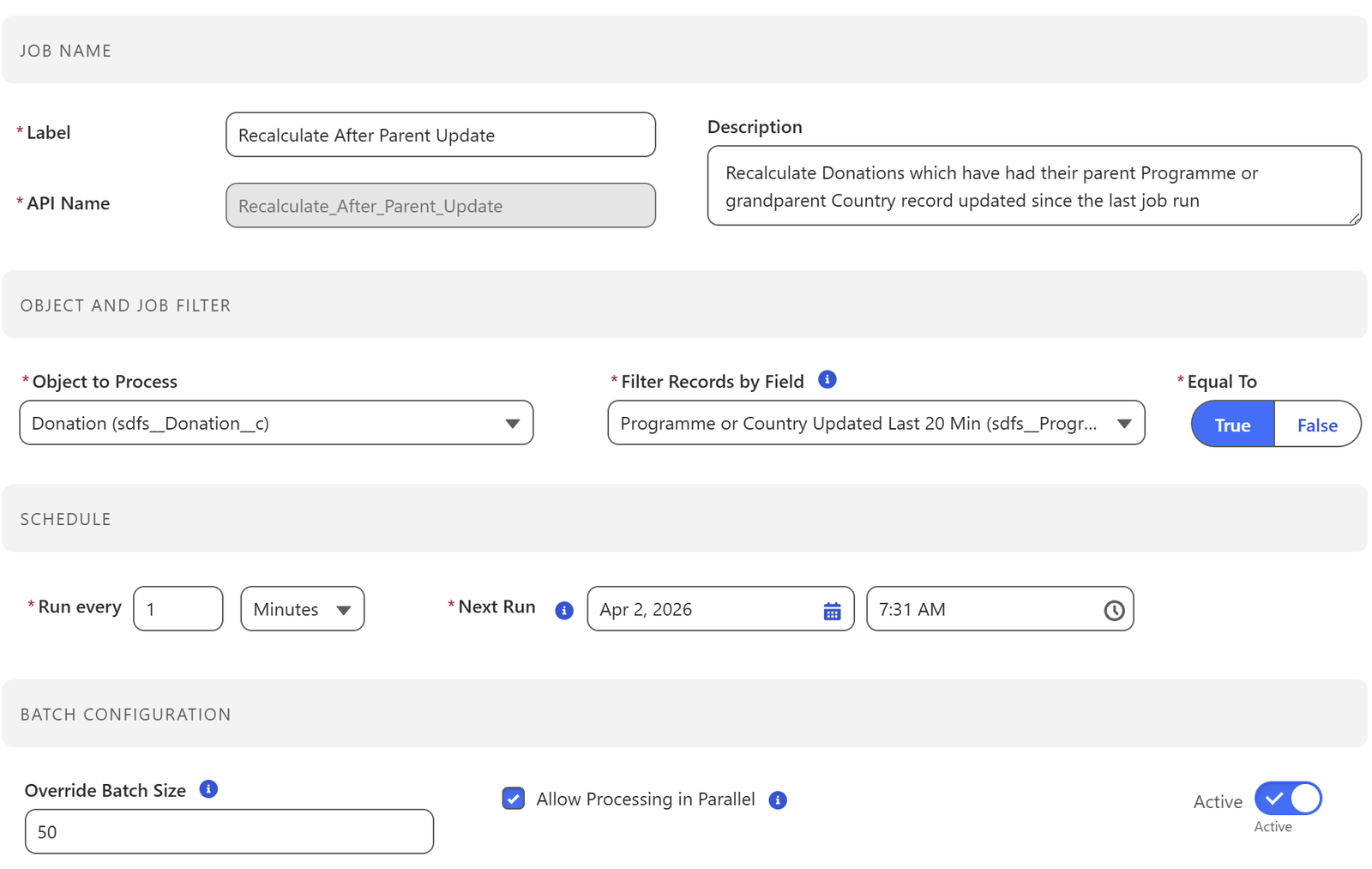This screenshot has width=1372, height=869.
Task: Open the Minutes interval unit dropdown
Action: 302,609
